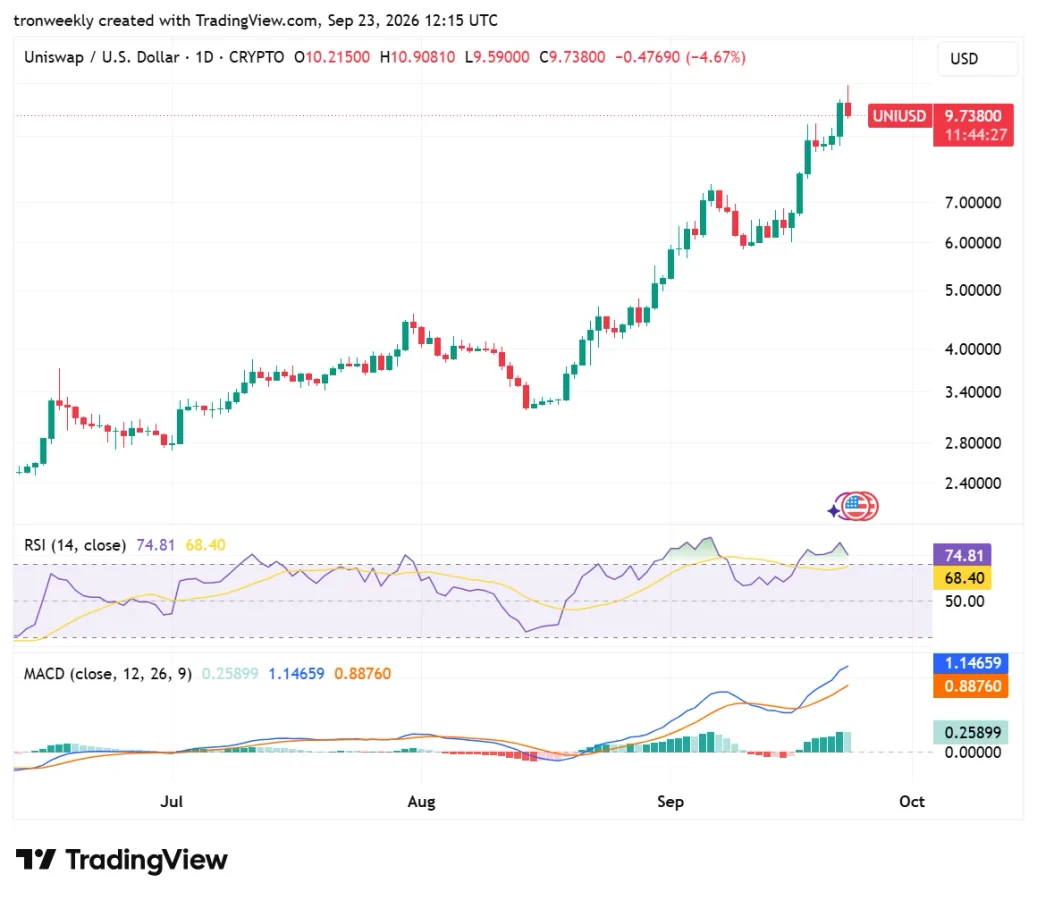1037x900 pixels.
Task: Click the RSI average 68.40 in legend
Action: (205, 545)
